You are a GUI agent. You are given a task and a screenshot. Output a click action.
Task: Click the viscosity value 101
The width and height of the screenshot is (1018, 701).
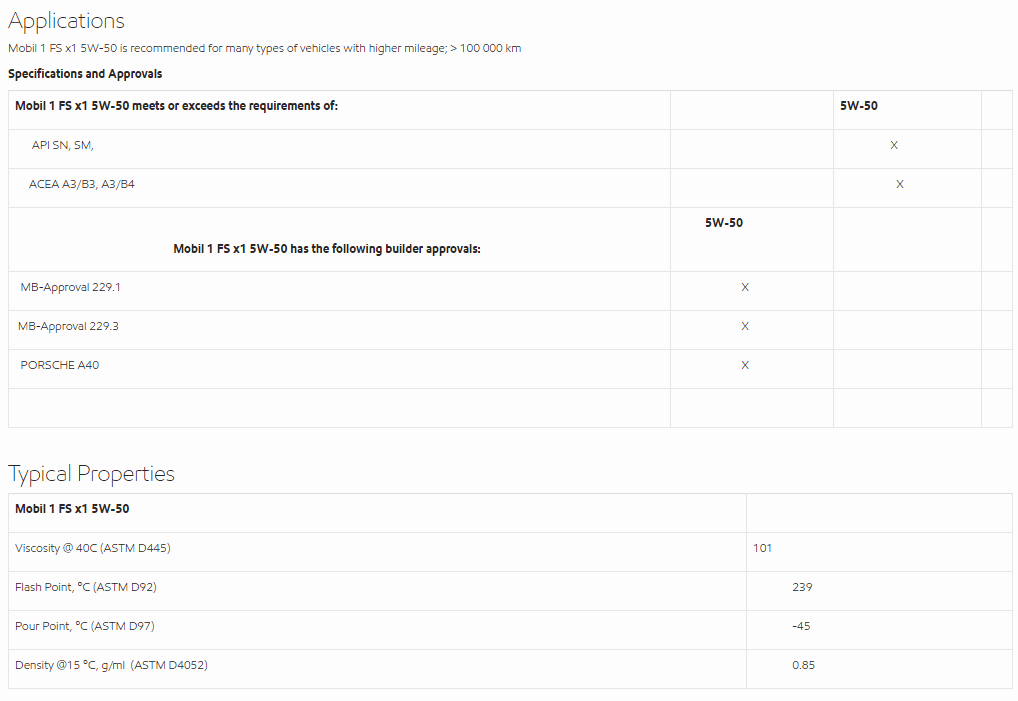pos(762,548)
